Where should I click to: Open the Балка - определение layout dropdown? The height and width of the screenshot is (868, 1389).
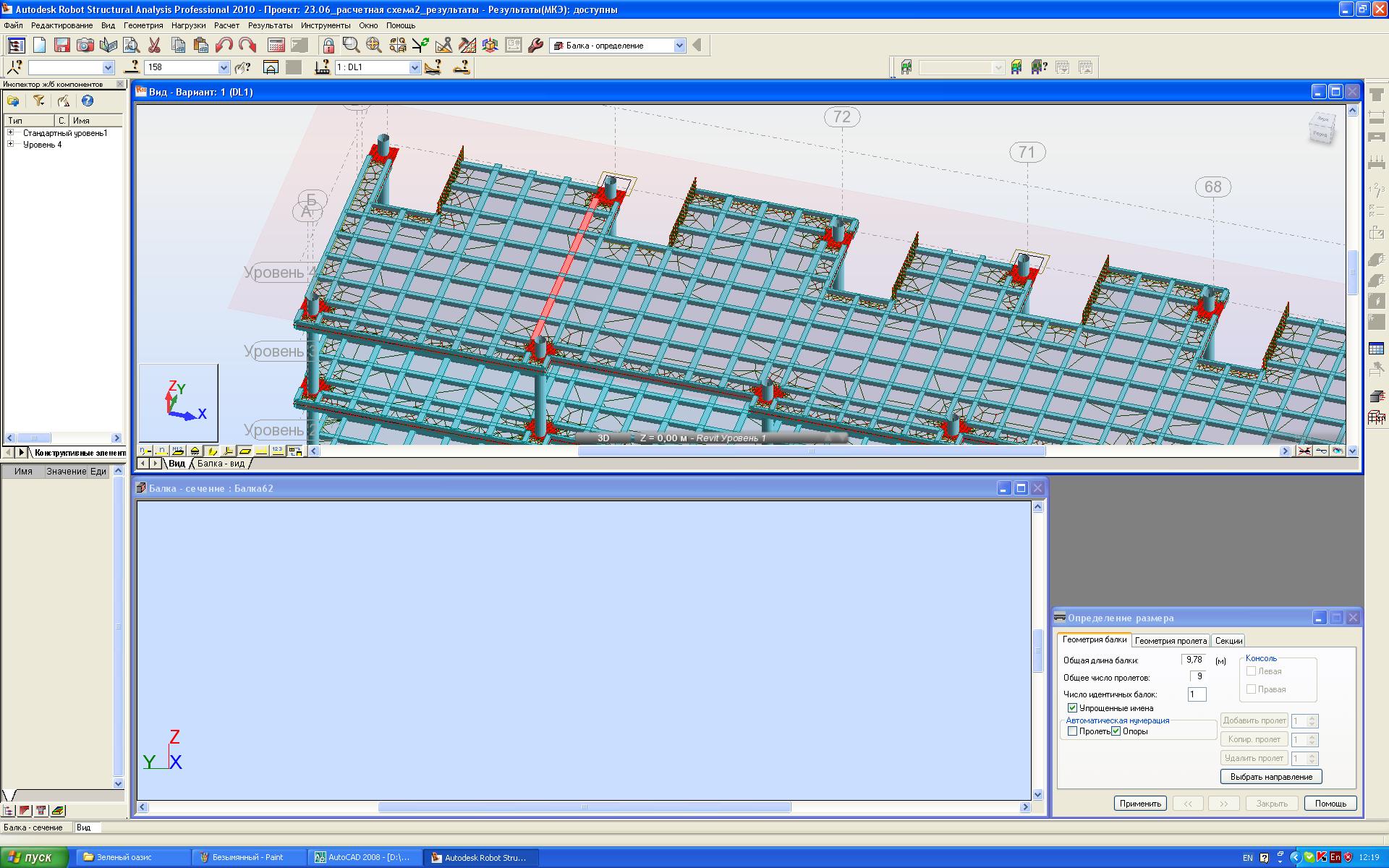click(x=679, y=46)
